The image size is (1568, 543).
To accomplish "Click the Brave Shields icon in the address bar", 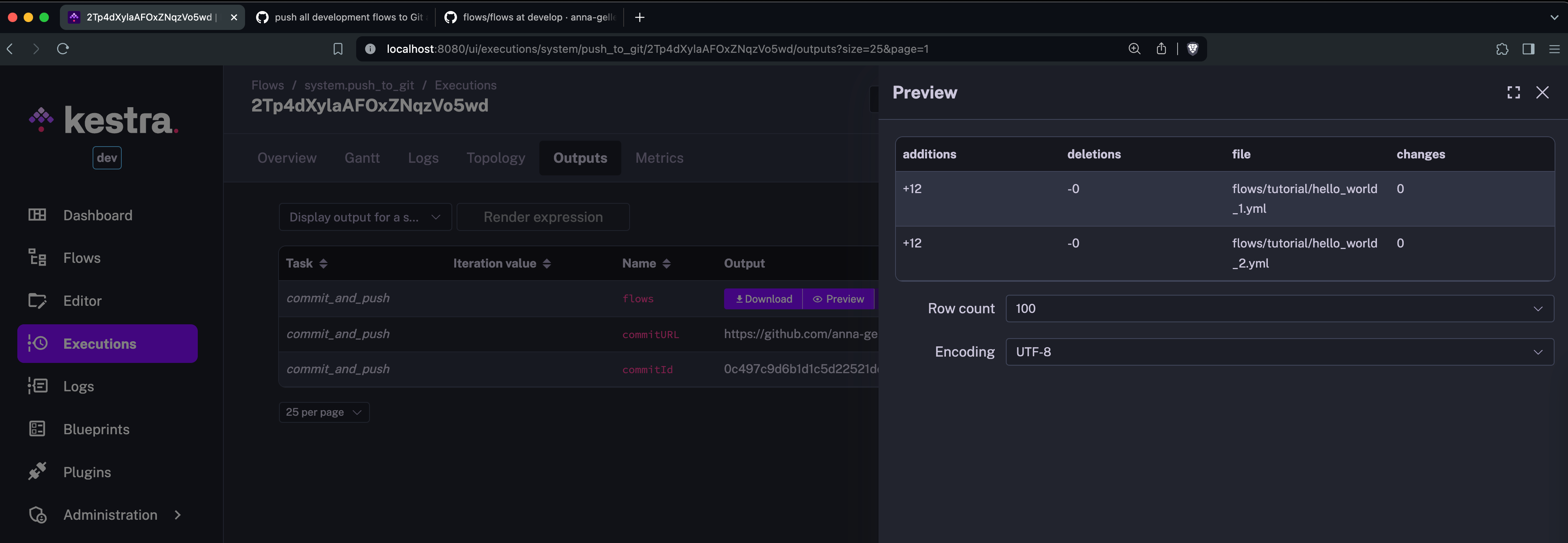I will [x=1193, y=49].
